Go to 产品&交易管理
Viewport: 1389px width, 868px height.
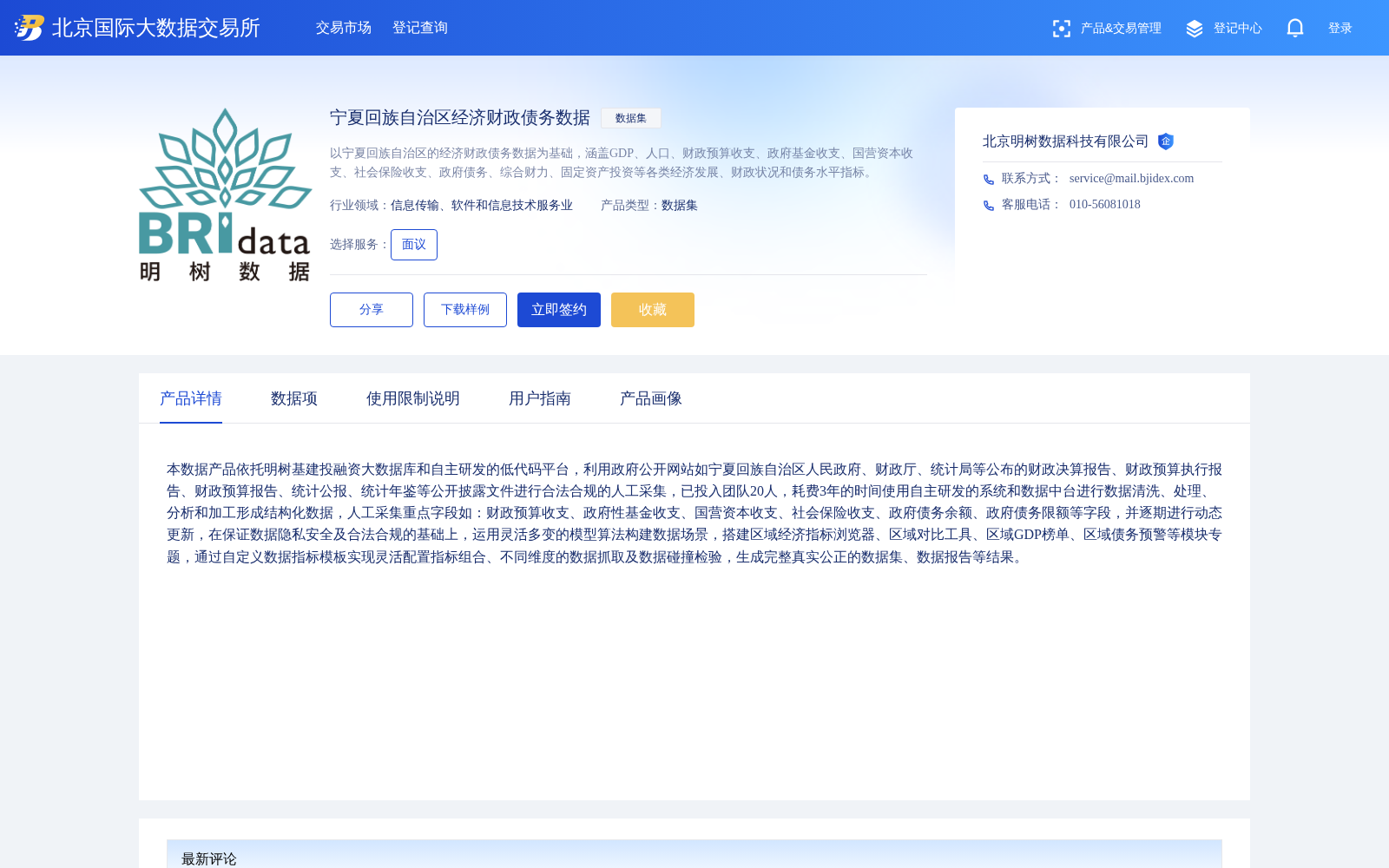1121,29
